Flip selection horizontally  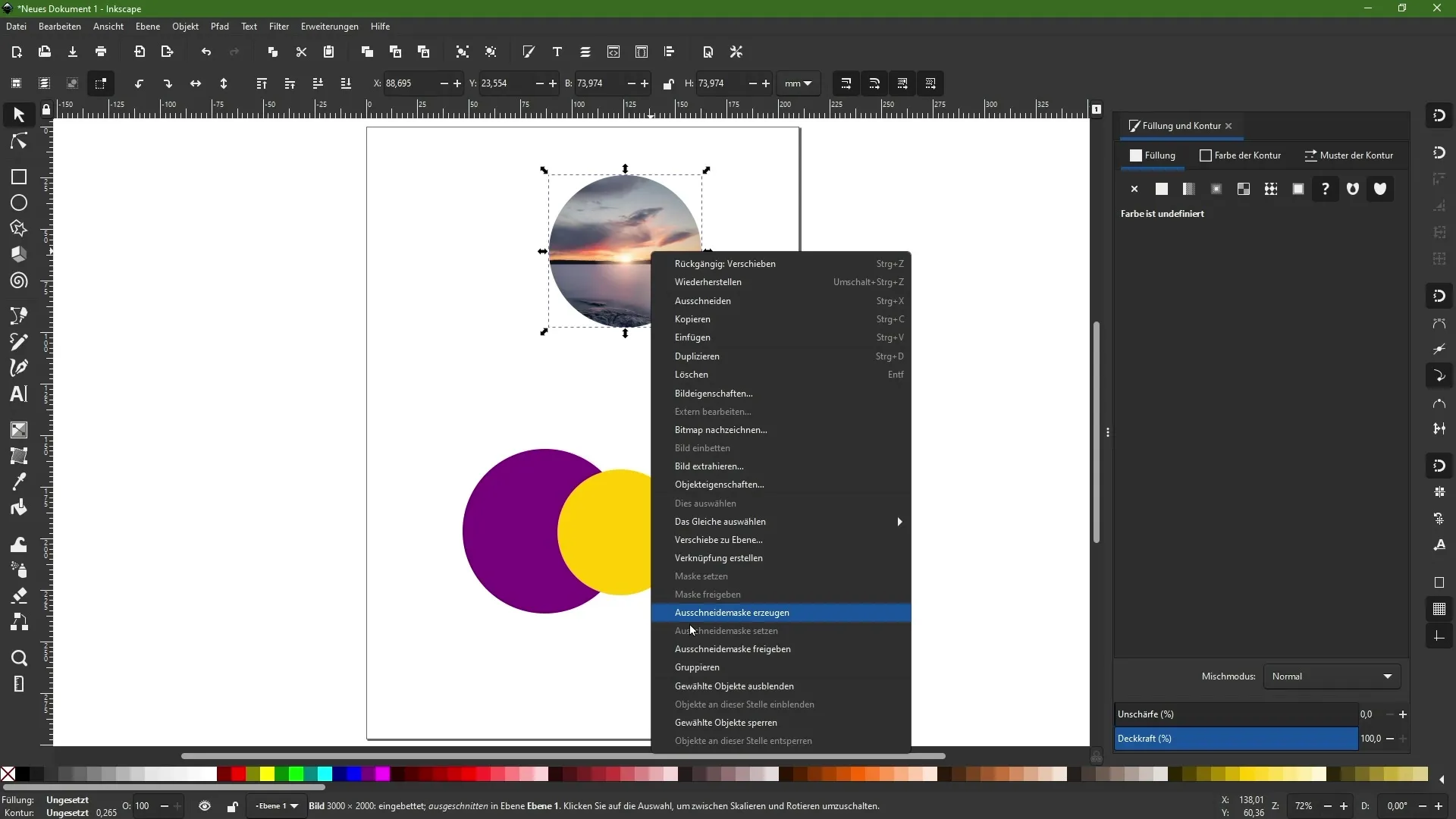pyautogui.click(x=196, y=83)
